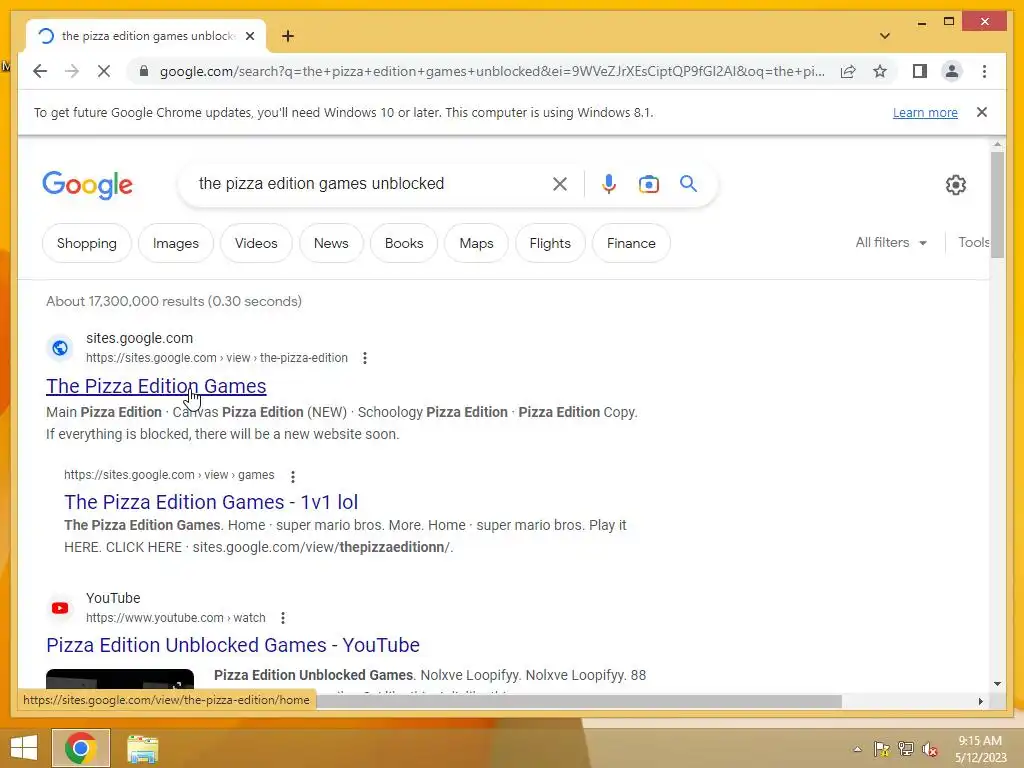Clear the Google search box text
Image resolution: width=1024 pixels, height=768 pixels.
coord(560,184)
